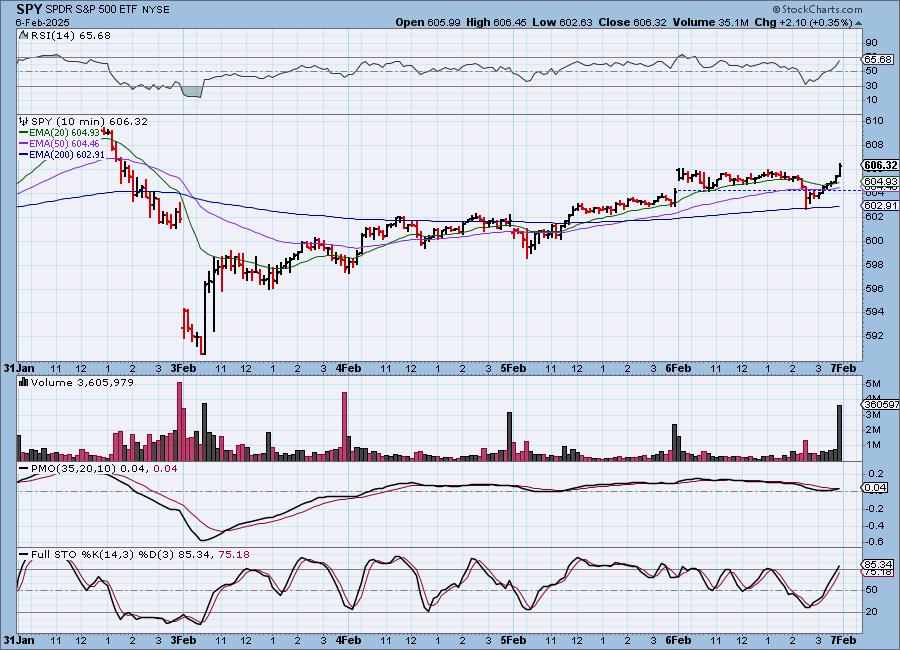Click the 20 label on the stochastic axis
Viewport: 900px width, 650px height.
coord(871,612)
